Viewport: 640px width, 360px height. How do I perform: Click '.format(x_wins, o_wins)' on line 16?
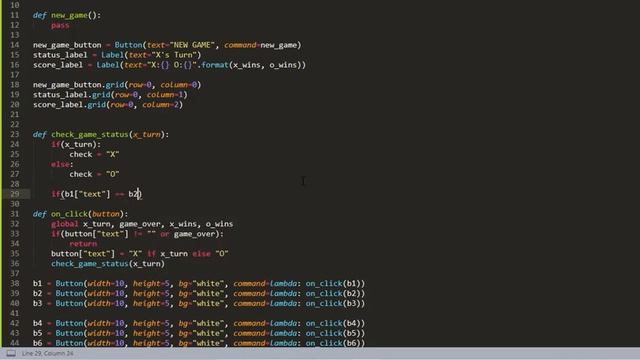click(x=251, y=65)
